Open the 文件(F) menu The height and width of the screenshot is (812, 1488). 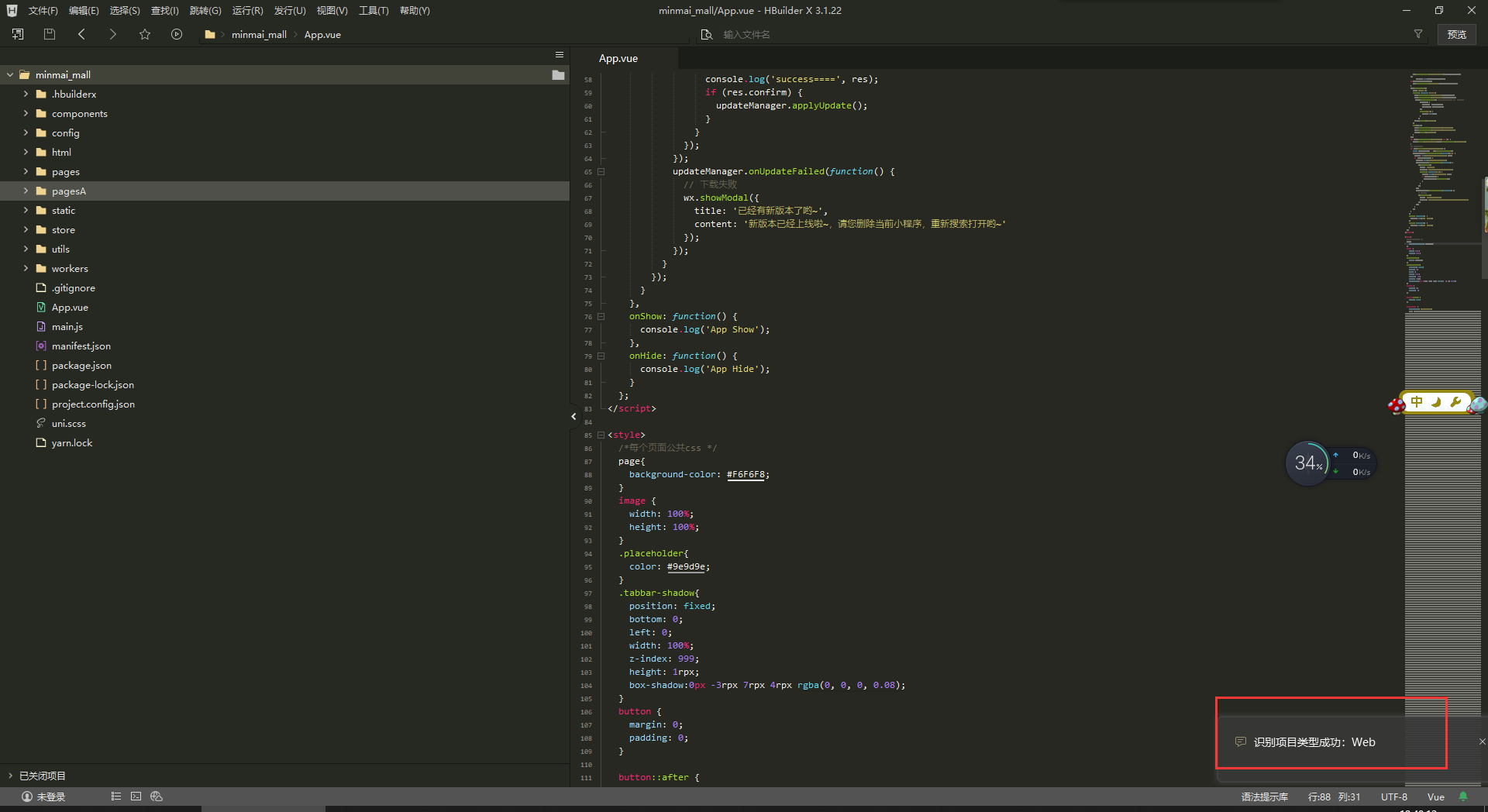coord(43,10)
